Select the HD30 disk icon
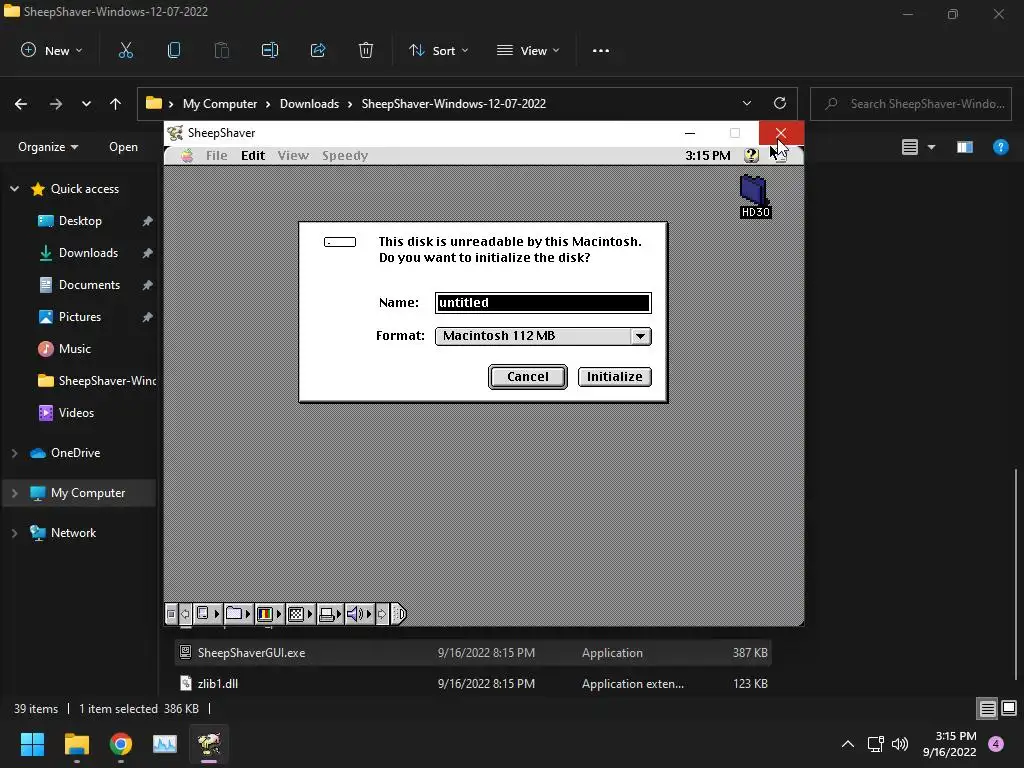 point(755,197)
